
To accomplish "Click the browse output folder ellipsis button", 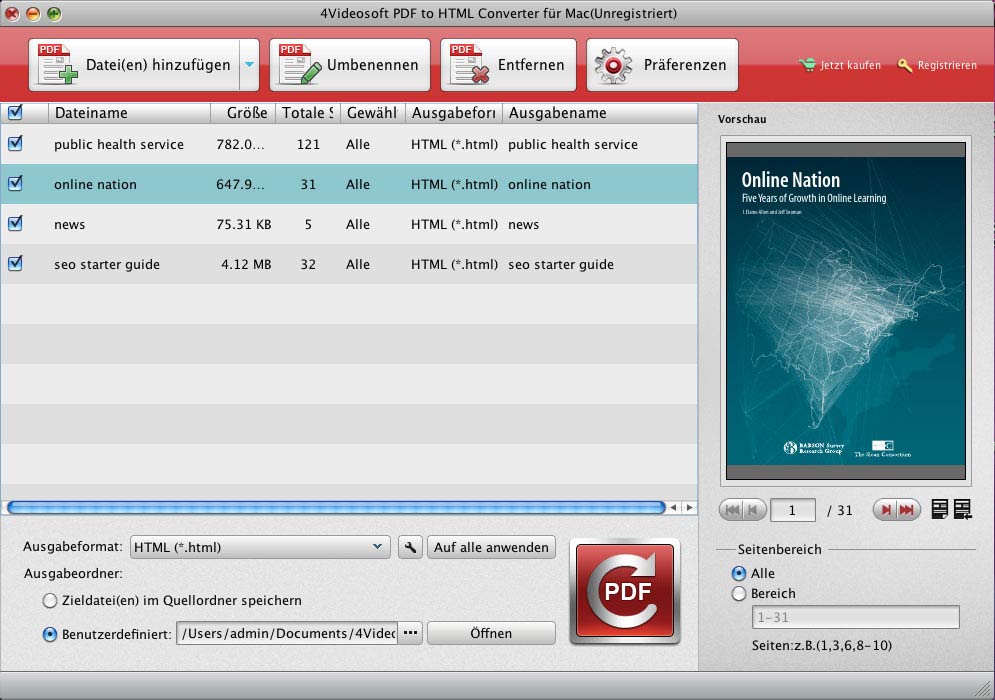I will tap(410, 633).
